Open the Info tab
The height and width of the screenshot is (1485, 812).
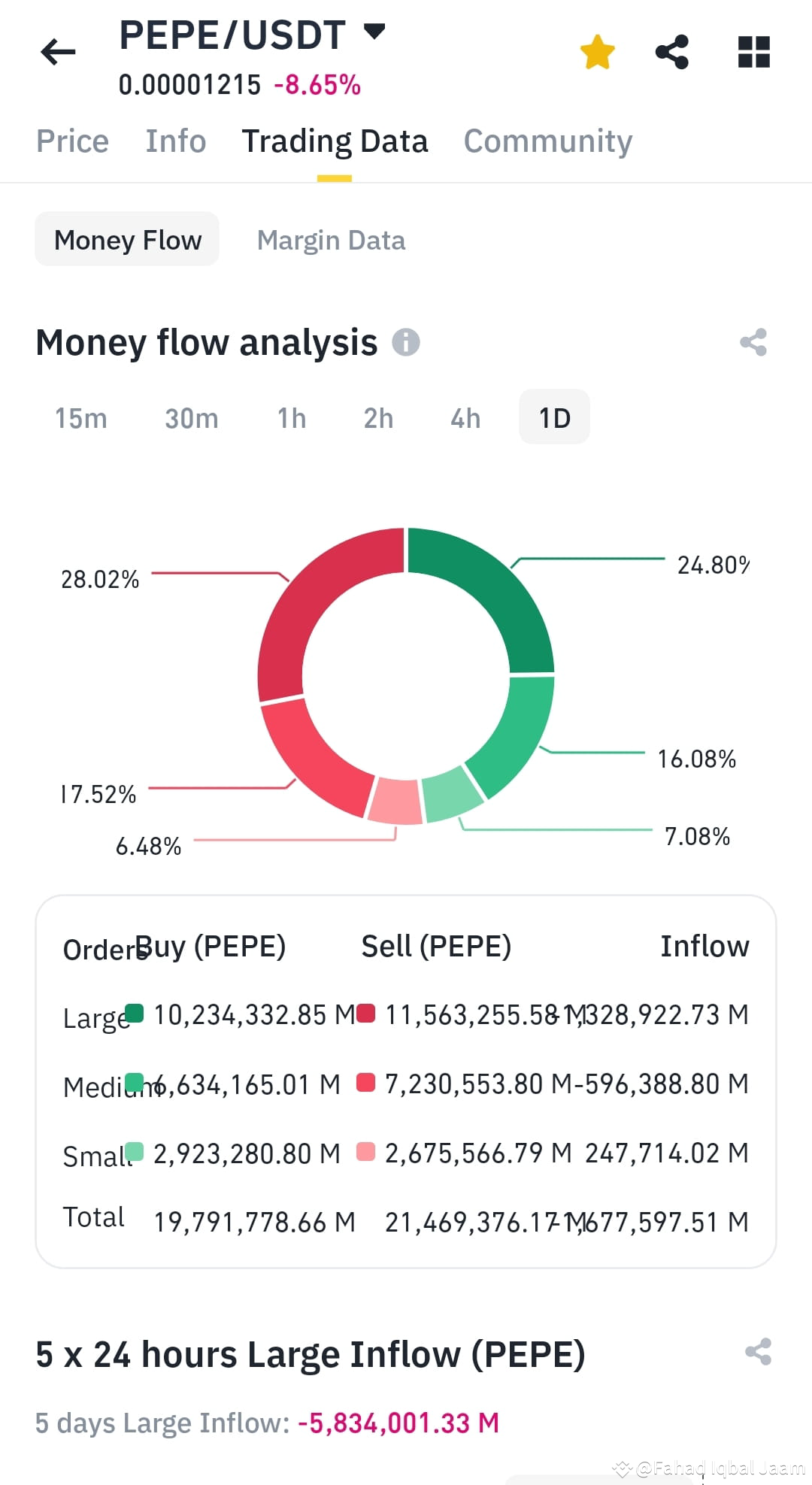click(176, 141)
